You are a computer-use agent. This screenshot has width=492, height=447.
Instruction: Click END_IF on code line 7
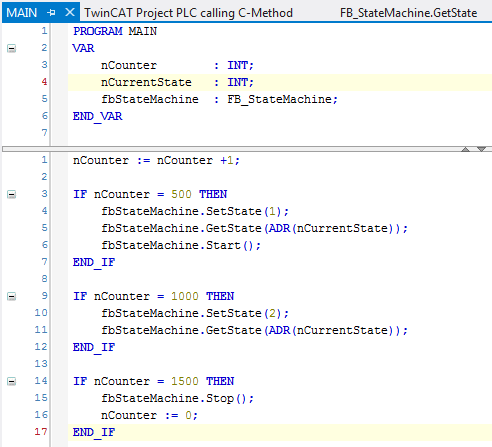pos(94,263)
